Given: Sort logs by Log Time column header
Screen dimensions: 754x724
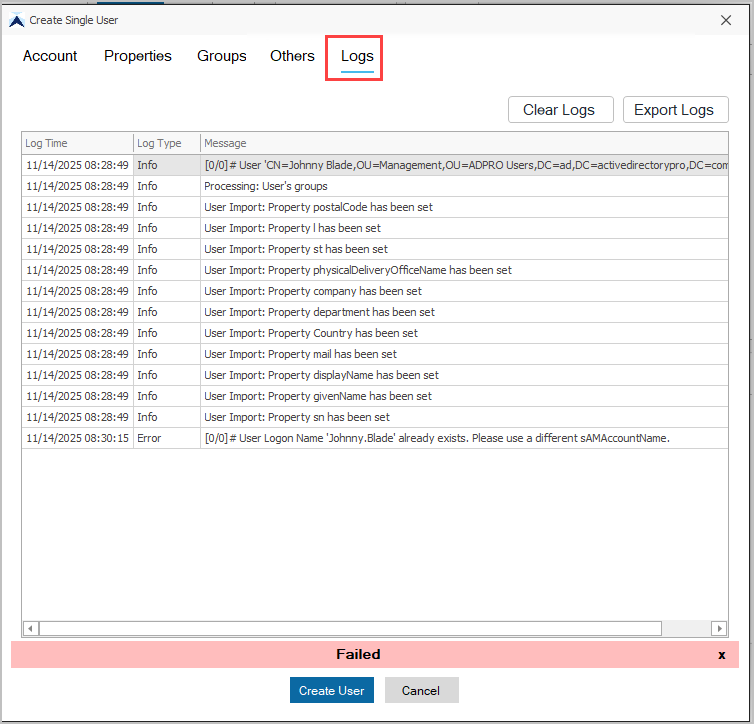Looking at the screenshot, I should click(x=77, y=144).
